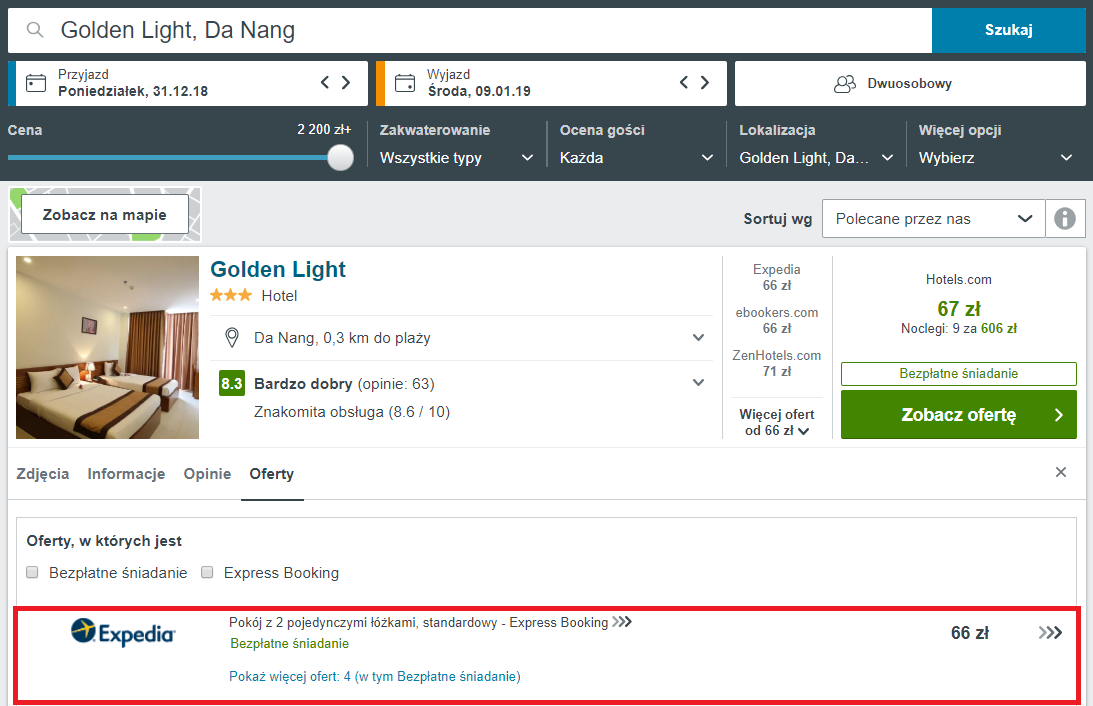Click Hotels.com 67 zł price

coord(958,309)
